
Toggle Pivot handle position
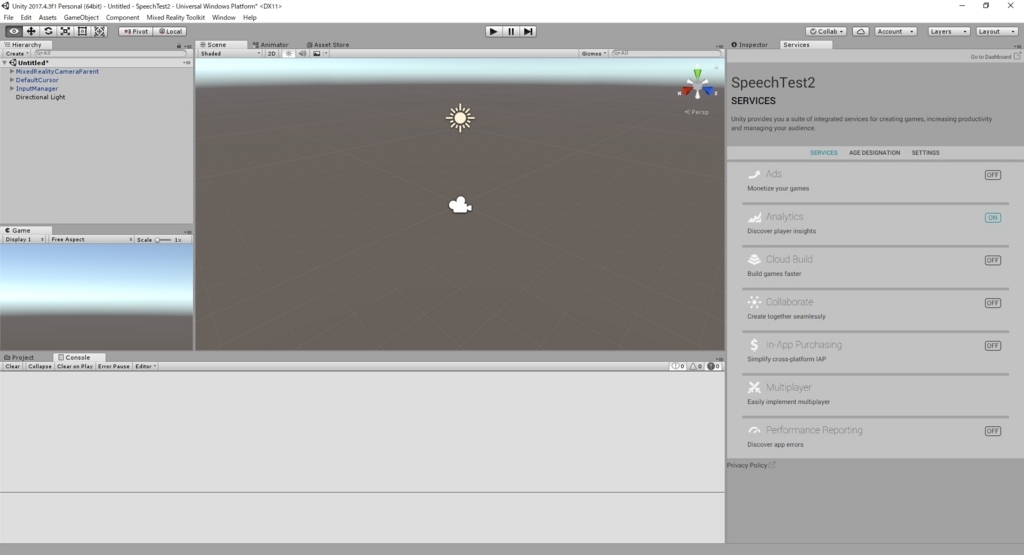click(136, 31)
